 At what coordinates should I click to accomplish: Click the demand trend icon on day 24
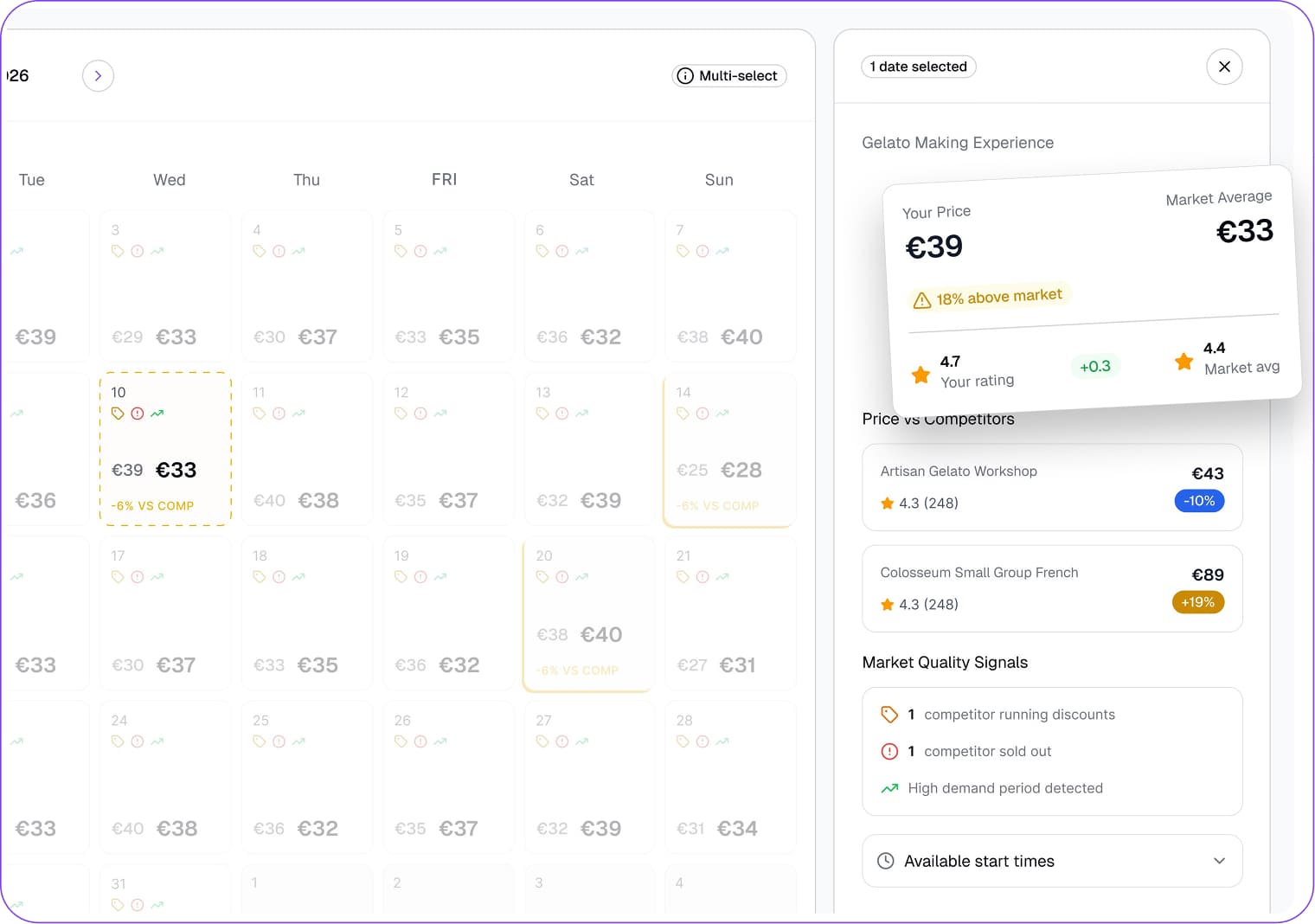click(157, 741)
